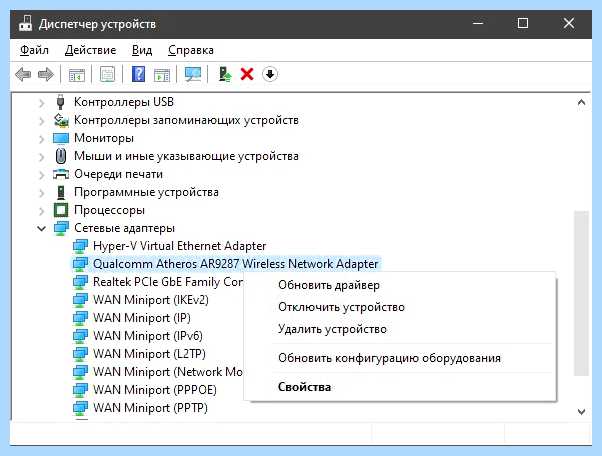Click the Back arrow toolbar icon
The height and width of the screenshot is (456, 602).
(23, 74)
